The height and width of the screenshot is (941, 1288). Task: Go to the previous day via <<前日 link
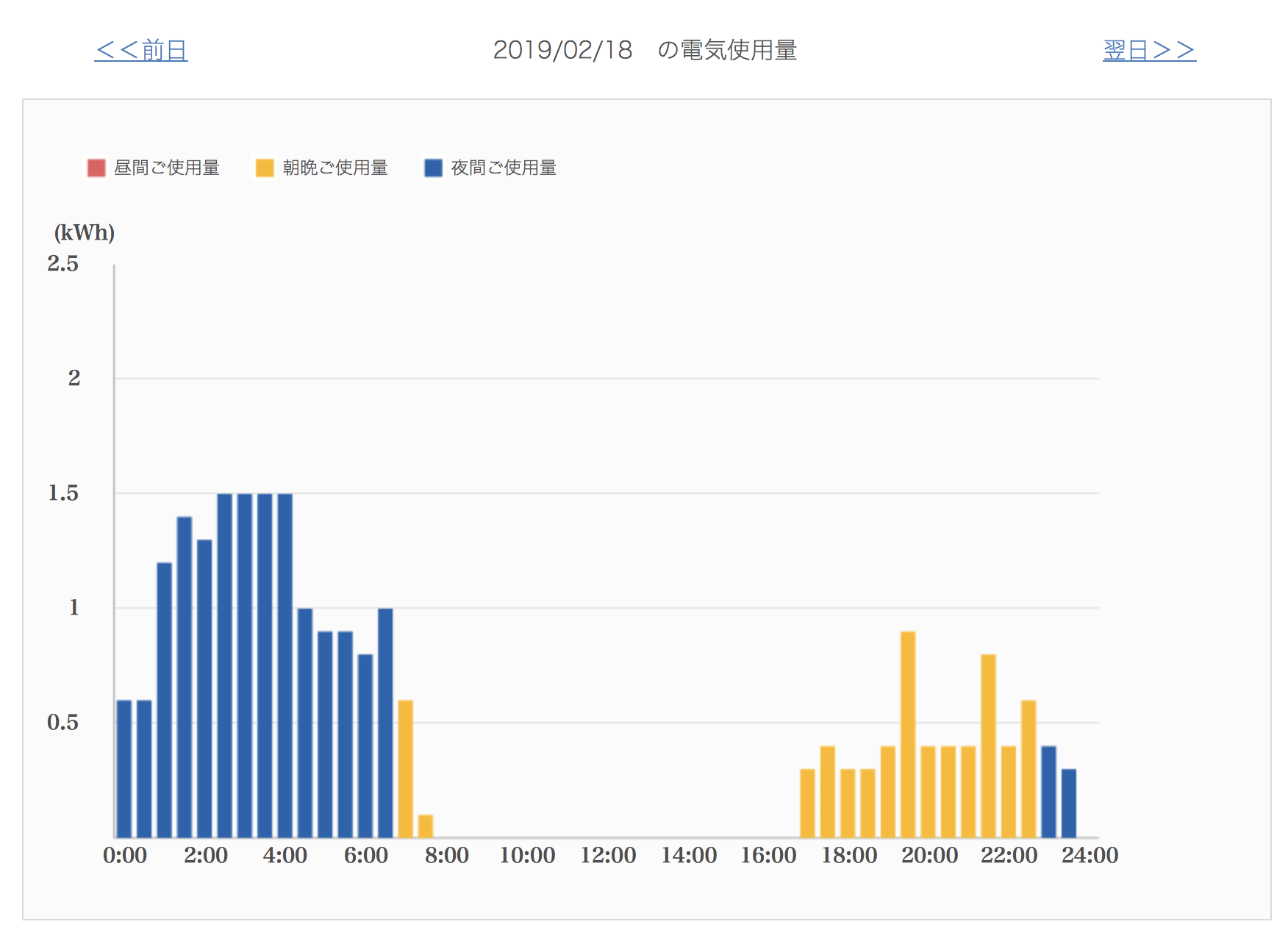tap(141, 51)
